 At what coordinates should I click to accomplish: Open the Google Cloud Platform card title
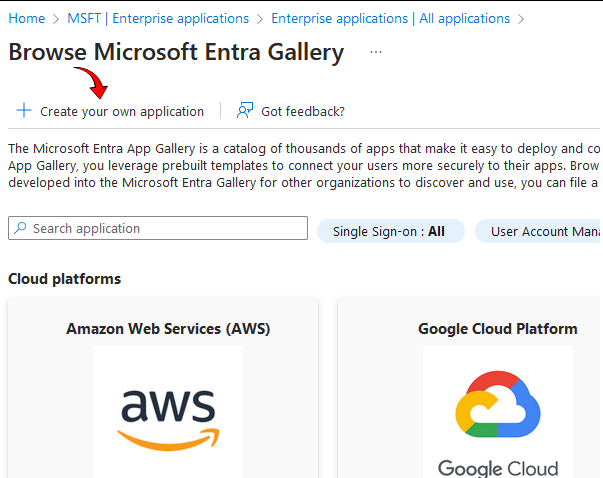(498, 329)
